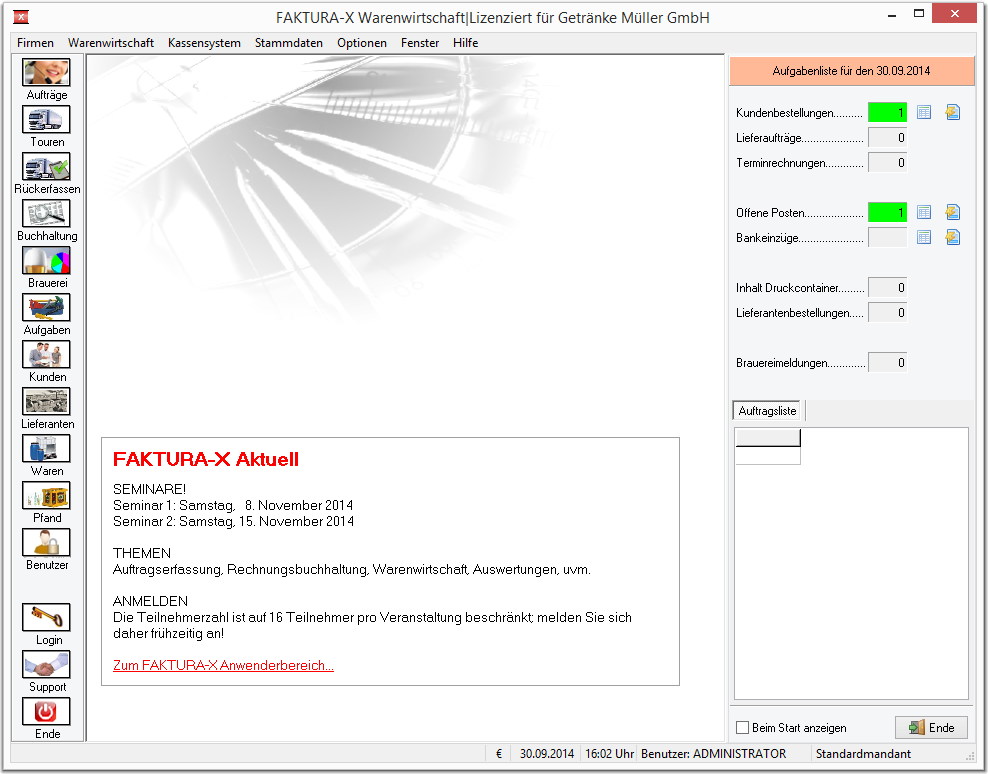Open the Touren truck icon
Screen dimensions: 988x774
click(x=46, y=119)
